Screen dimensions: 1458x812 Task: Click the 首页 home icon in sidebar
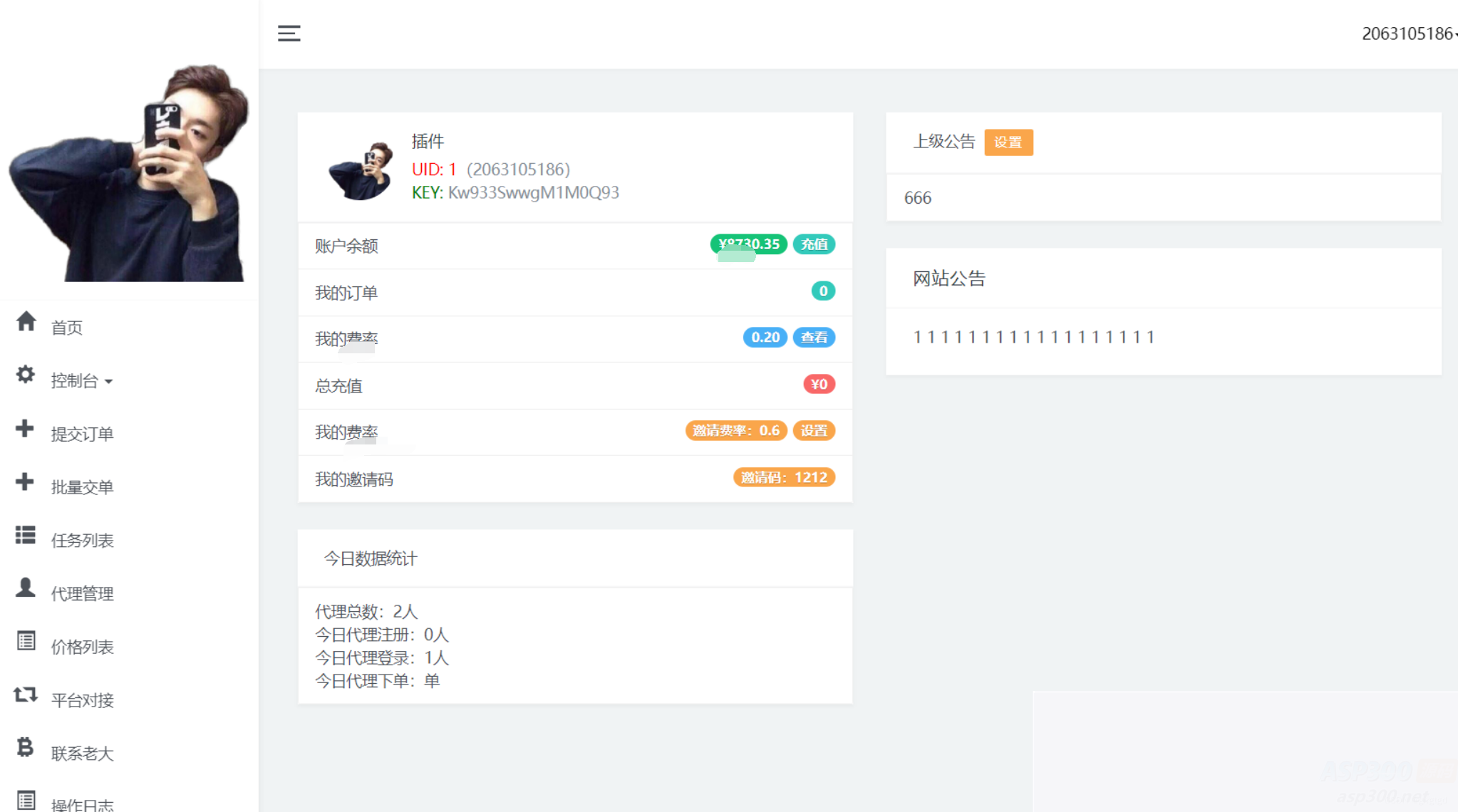coord(27,325)
